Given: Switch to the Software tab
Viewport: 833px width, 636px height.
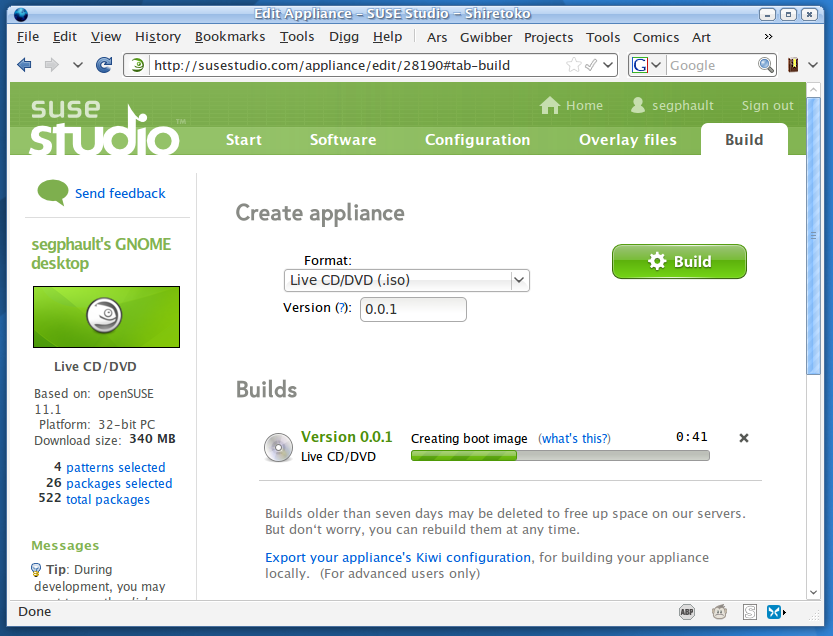Looking at the screenshot, I should point(343,140).
